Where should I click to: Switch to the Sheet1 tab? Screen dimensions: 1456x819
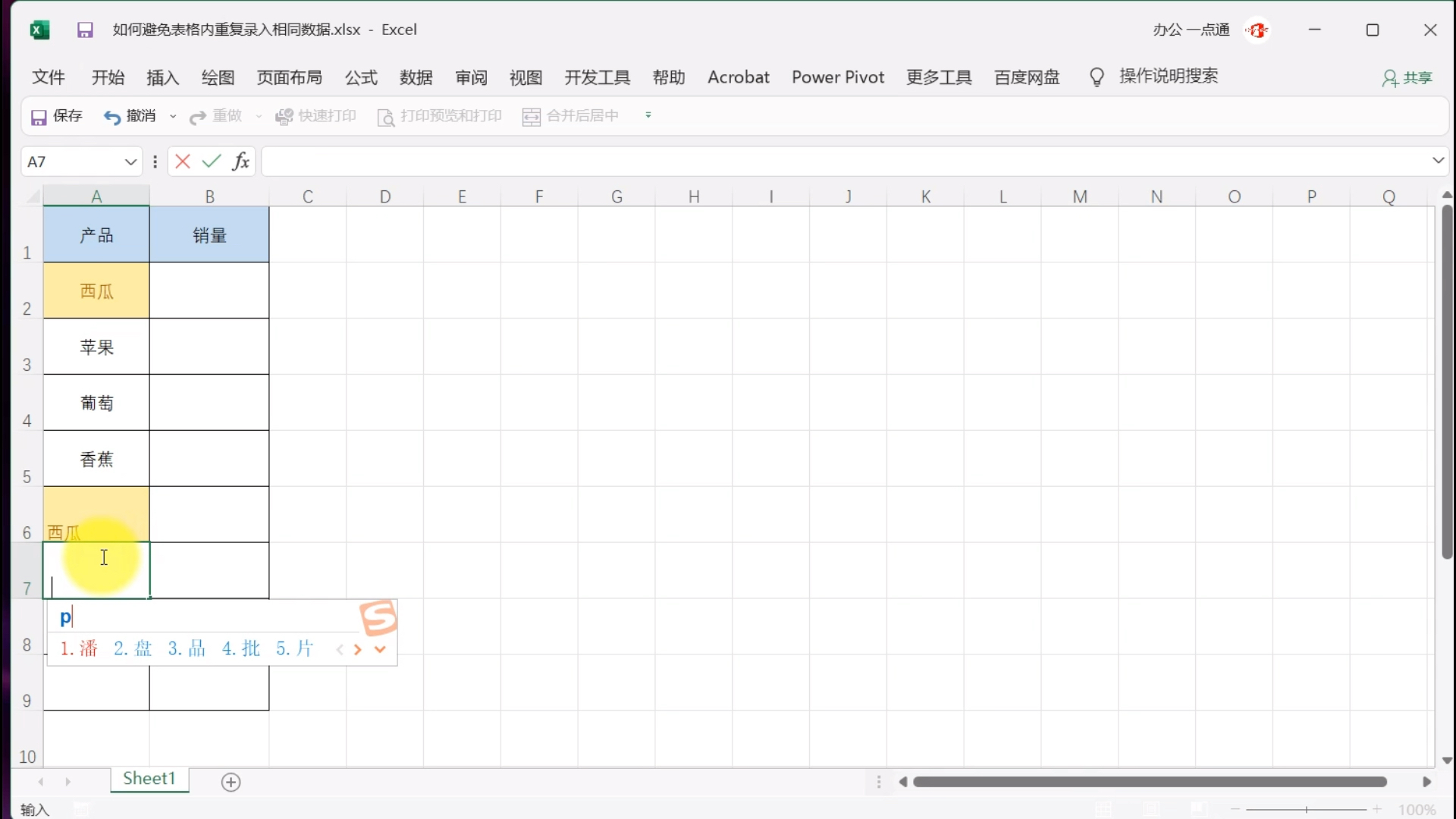(149, 779)
